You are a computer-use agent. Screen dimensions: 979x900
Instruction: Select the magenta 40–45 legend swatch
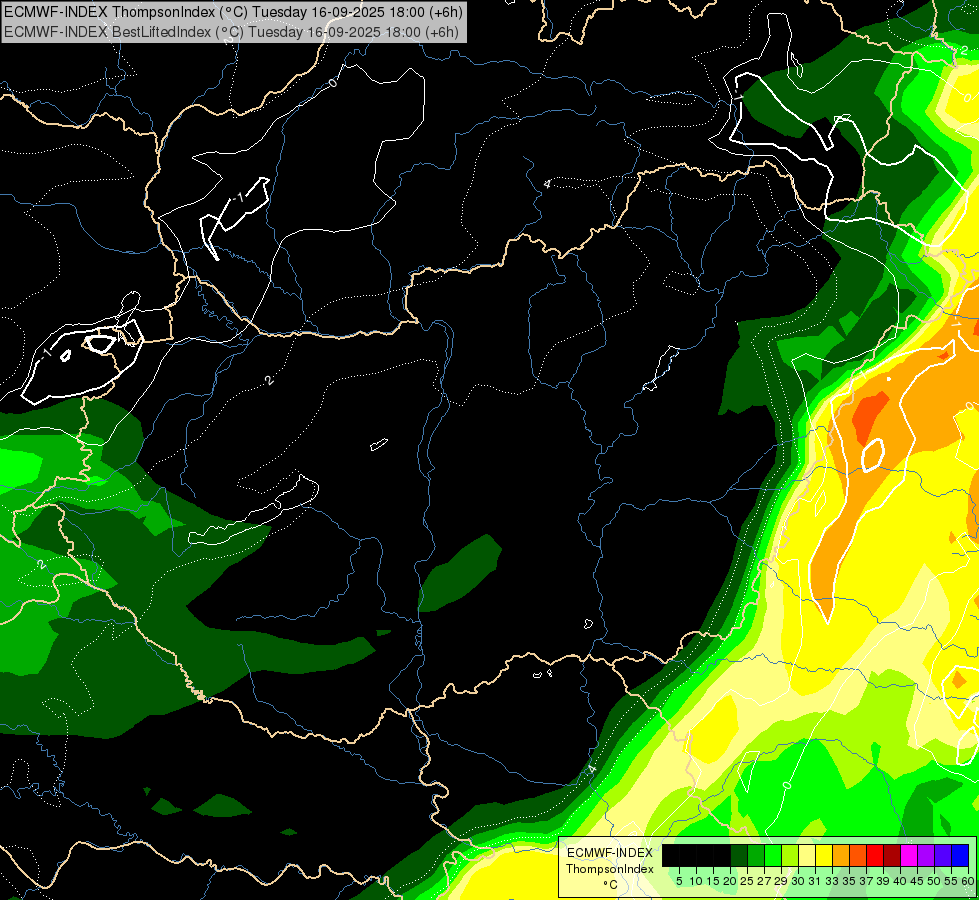[x=910, y=856]
